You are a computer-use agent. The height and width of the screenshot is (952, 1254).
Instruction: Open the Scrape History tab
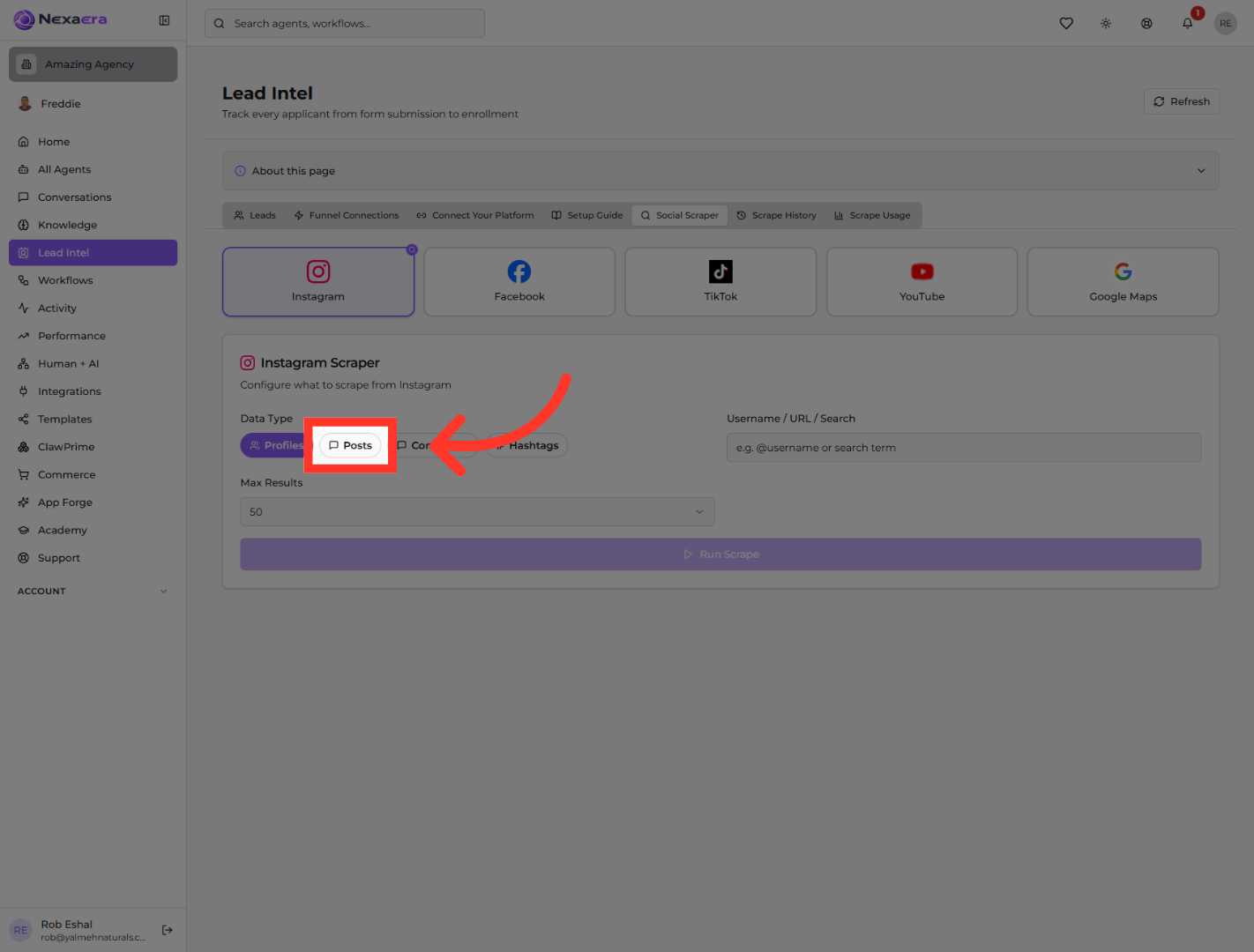[776, 215]
